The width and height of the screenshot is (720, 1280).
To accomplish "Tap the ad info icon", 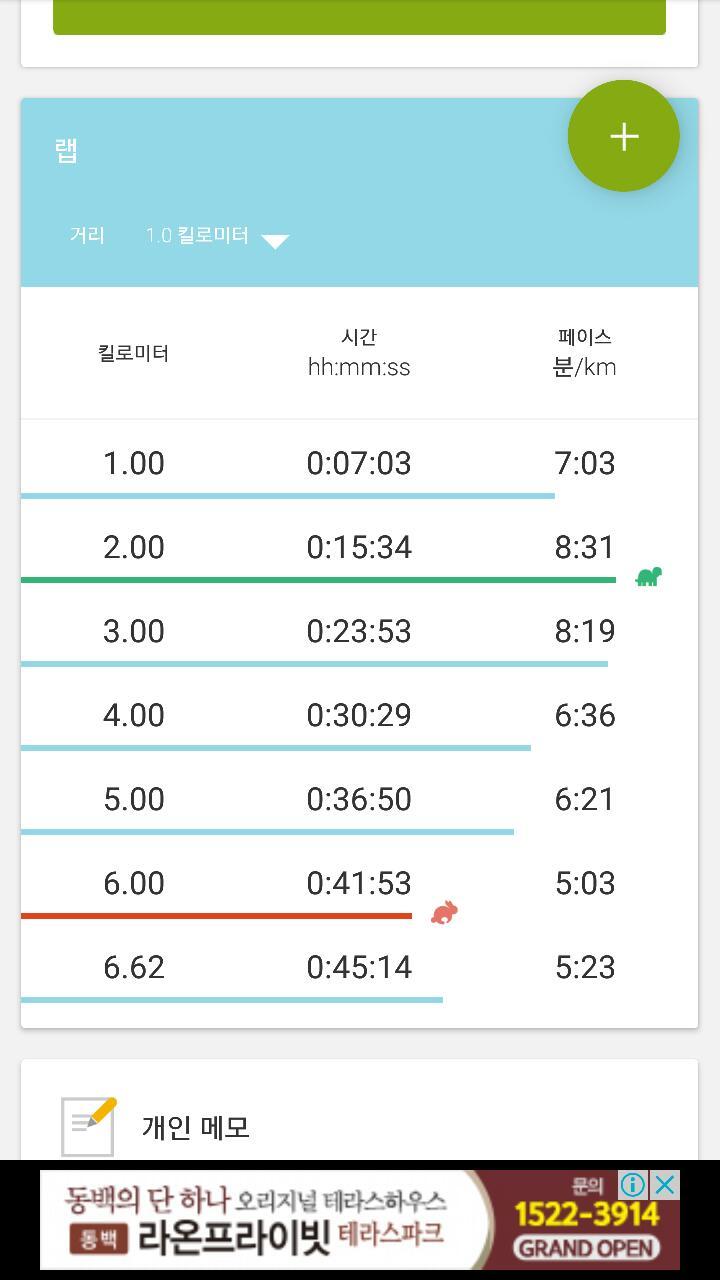I will [x=633, y=1185].
